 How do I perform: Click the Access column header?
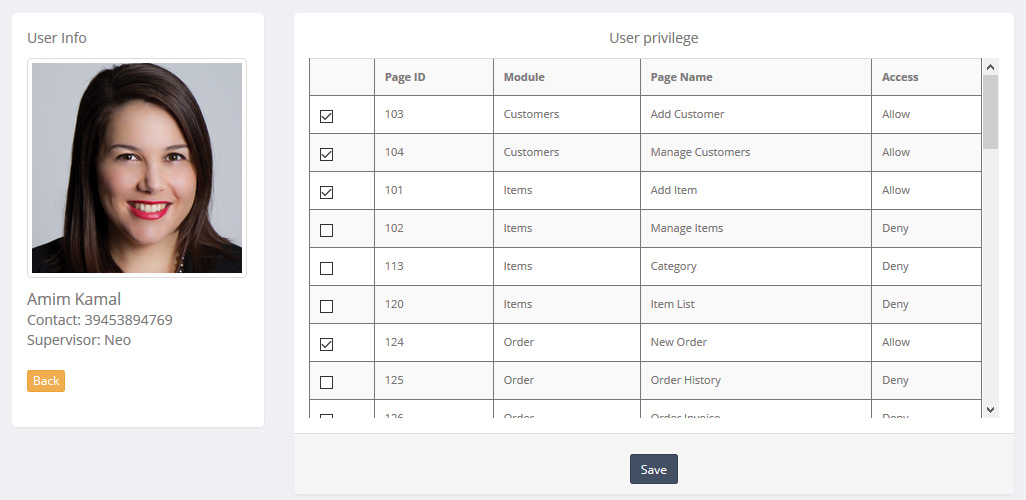pyautogui.click(x=900, y=77)
